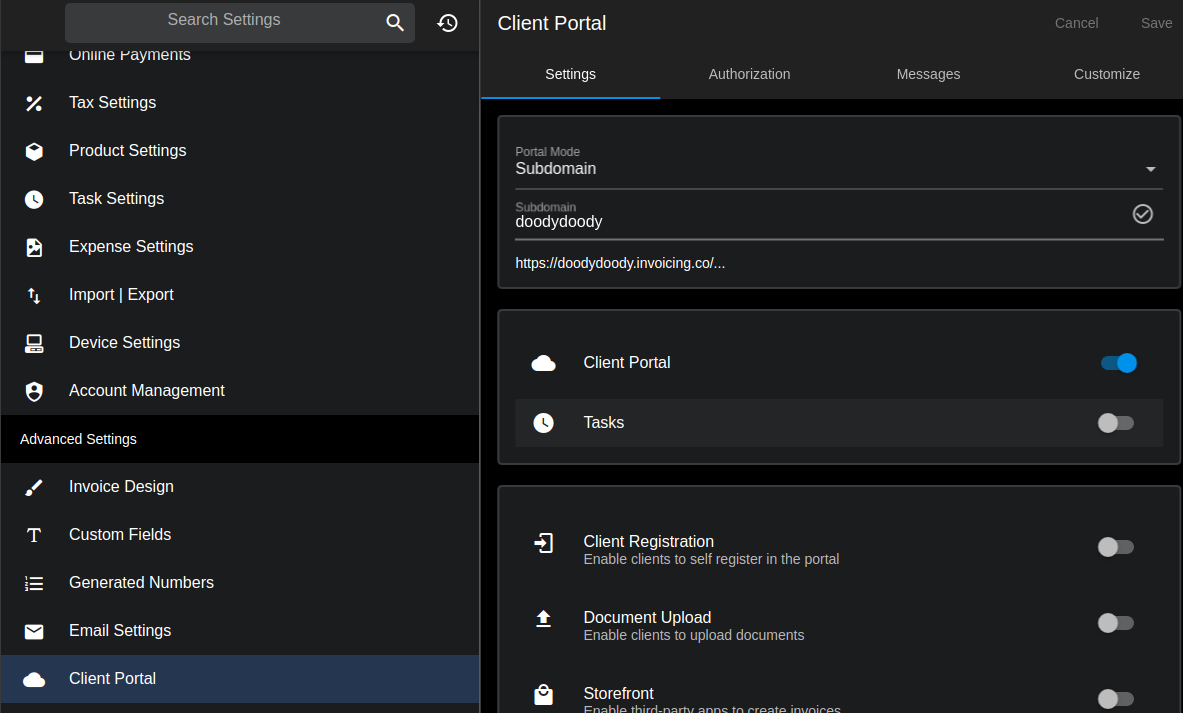The width and height of the screenshot is (1183, 713).
Task: Click the Invoice Design brush icon
Action: (34, 487)
